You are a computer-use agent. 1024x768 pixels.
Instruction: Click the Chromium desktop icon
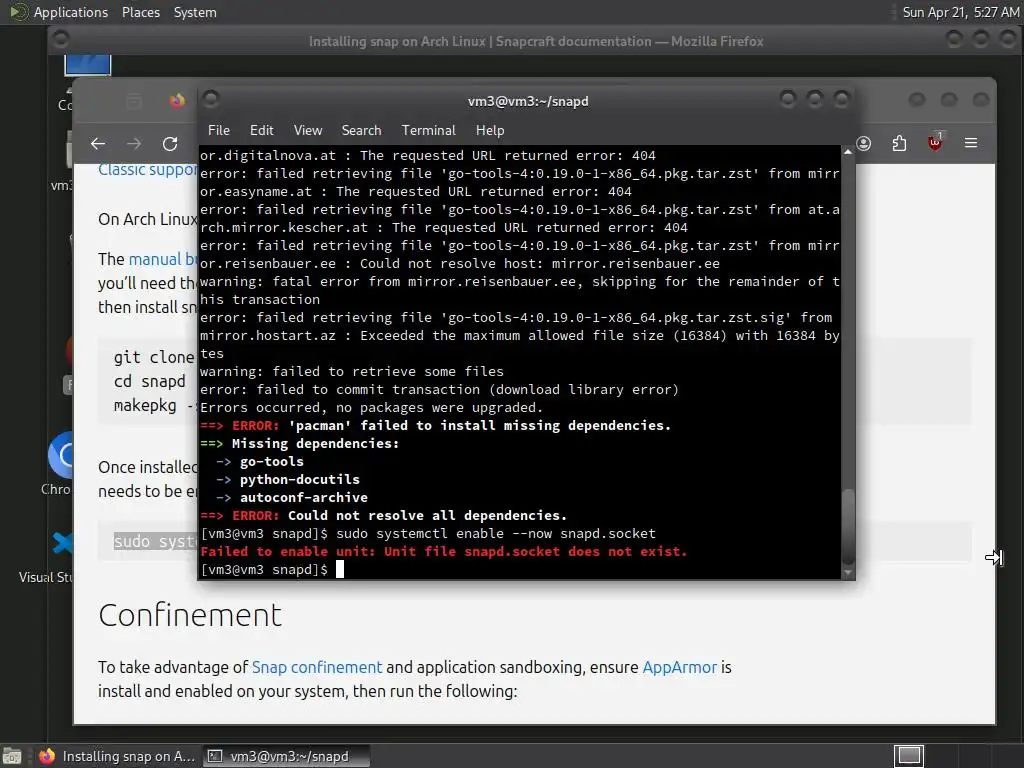pos(61,455)
